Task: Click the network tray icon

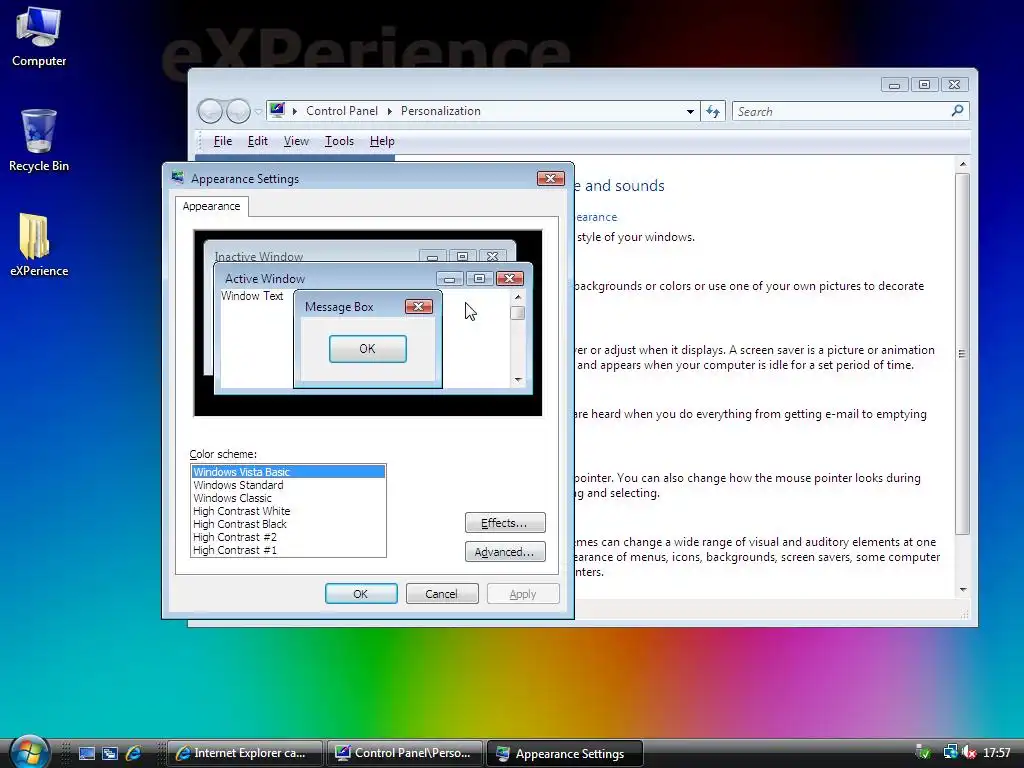Action: (950, 752)
